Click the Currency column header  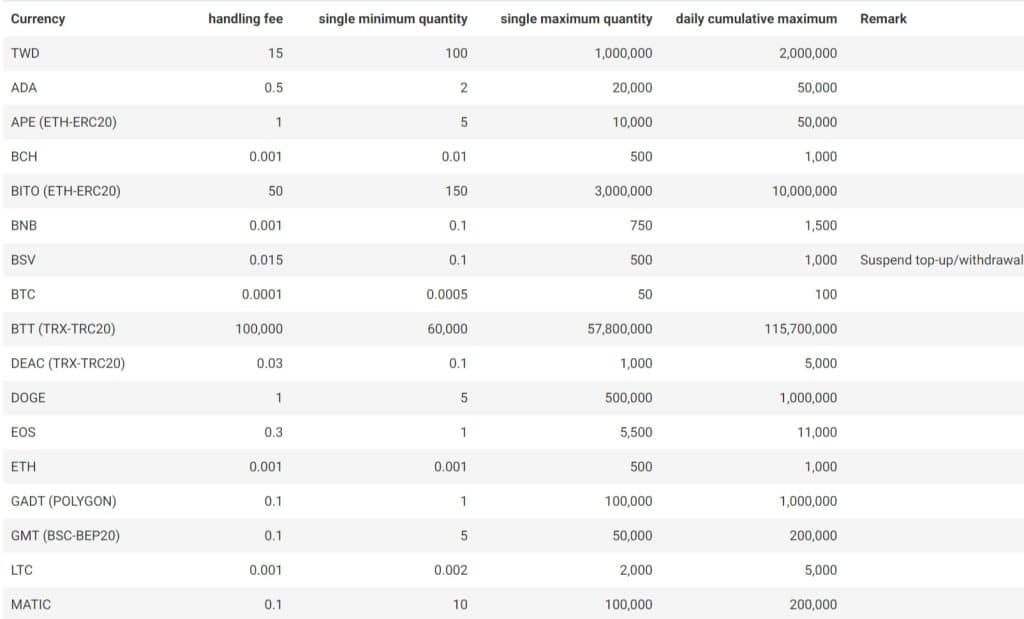click(37, 18)
